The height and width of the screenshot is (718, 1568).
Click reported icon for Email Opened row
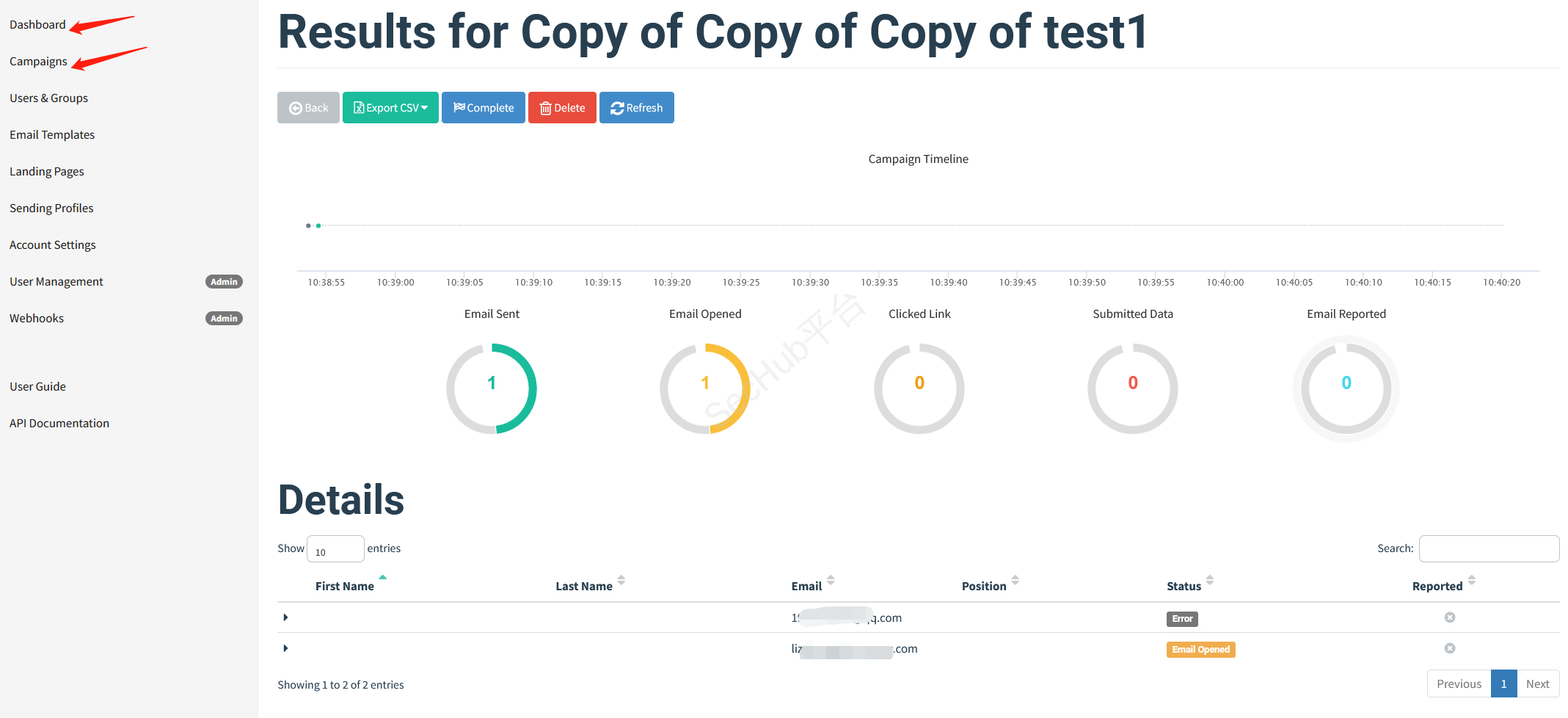coord(1449,648)
